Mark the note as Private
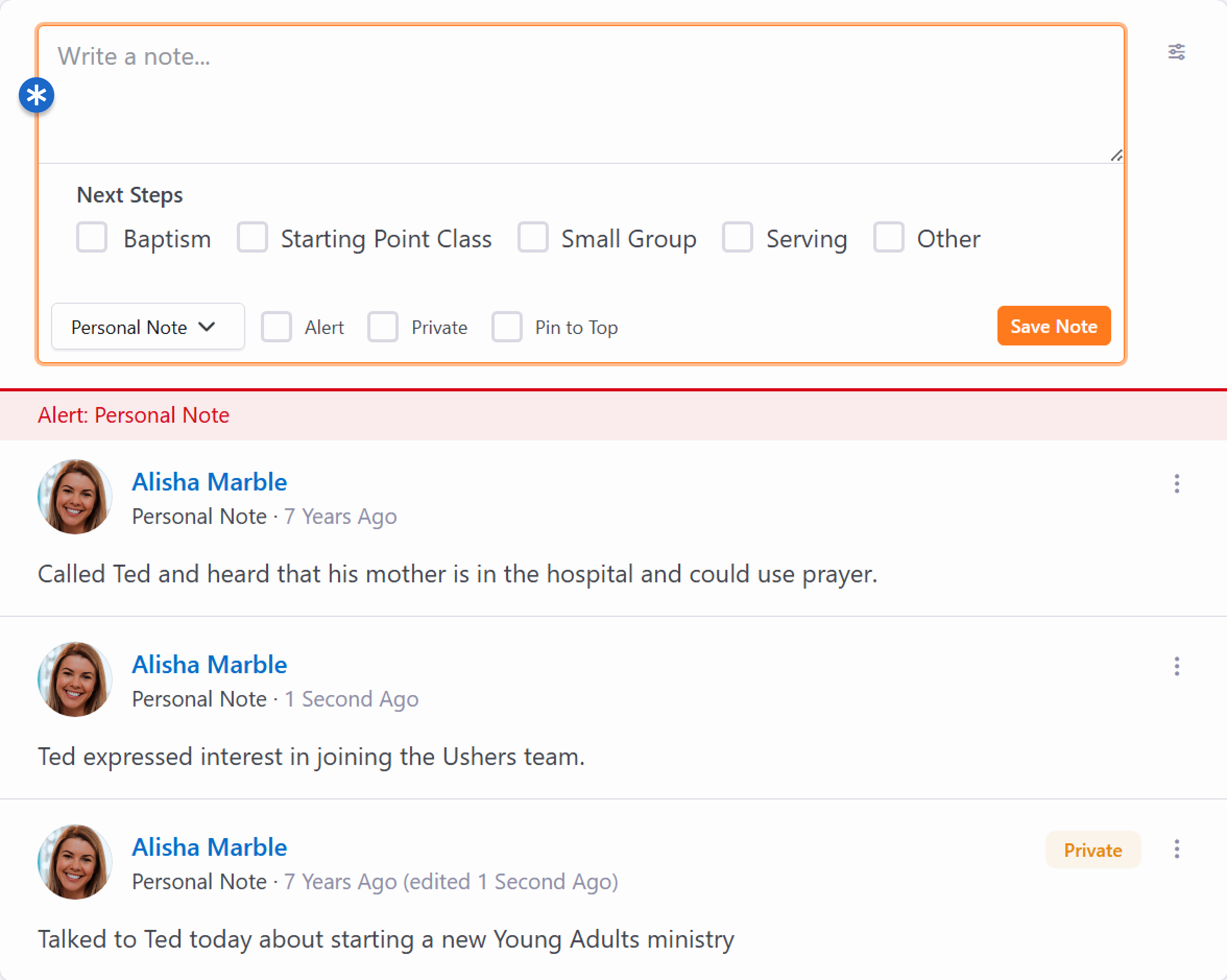The width and height of the screenshot is (1227, 980). (383, 327)
